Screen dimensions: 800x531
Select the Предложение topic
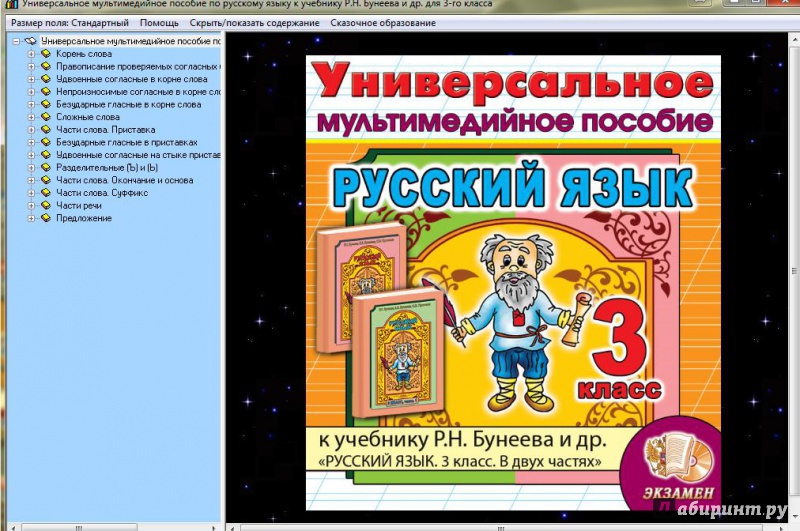pyautogui.click(x=84, y=218)
